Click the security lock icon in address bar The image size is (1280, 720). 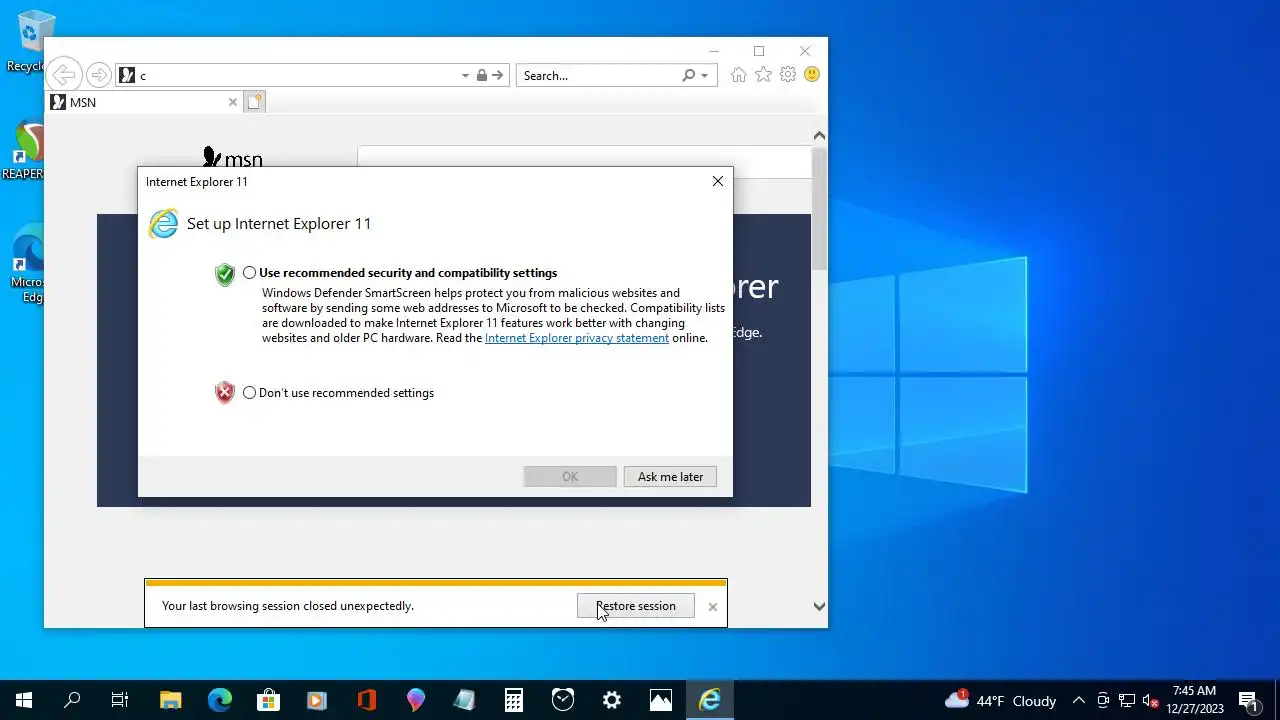pyautogui.click(x=482, y=75)
